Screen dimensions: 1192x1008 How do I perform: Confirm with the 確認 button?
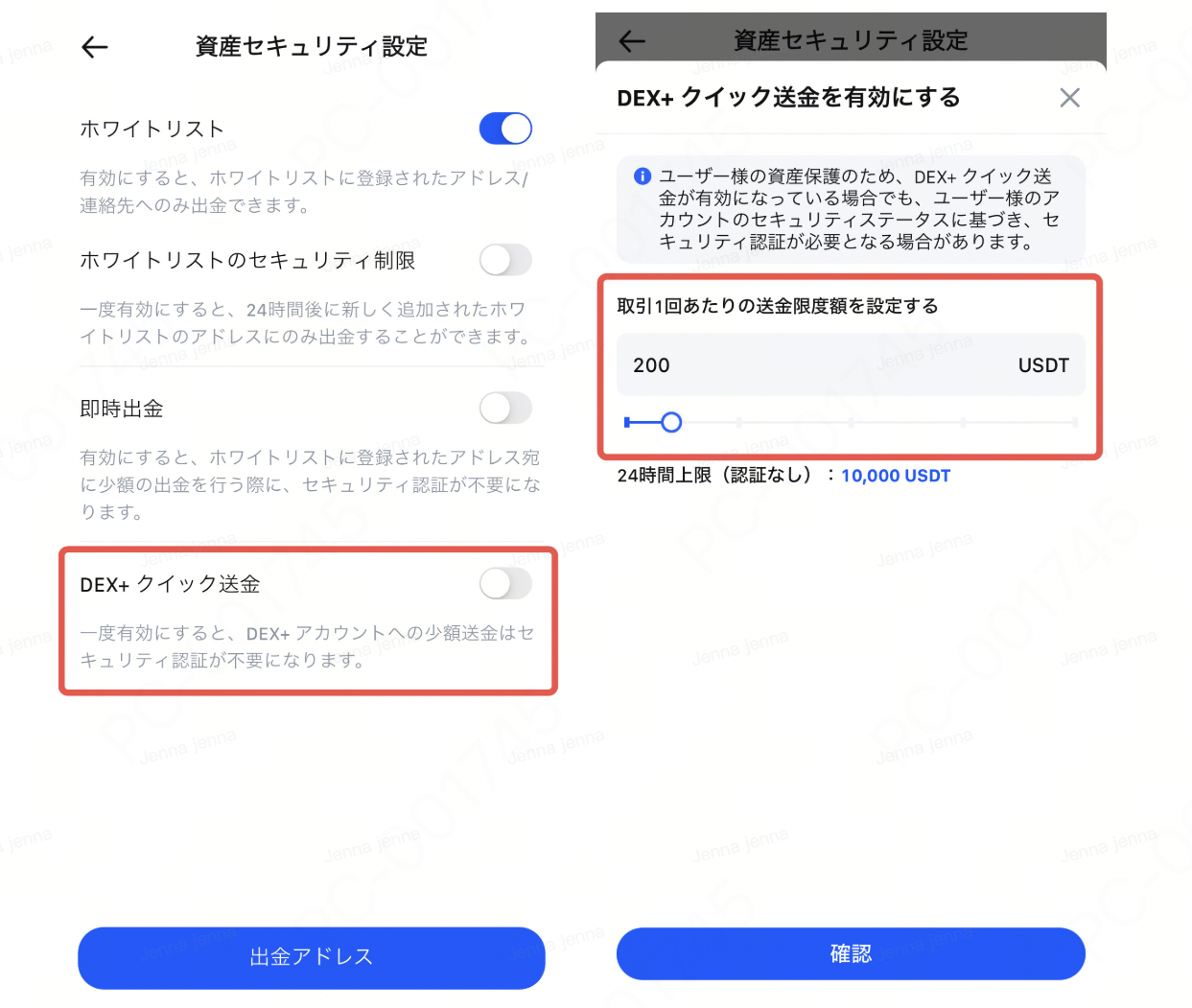click(851, 953)
